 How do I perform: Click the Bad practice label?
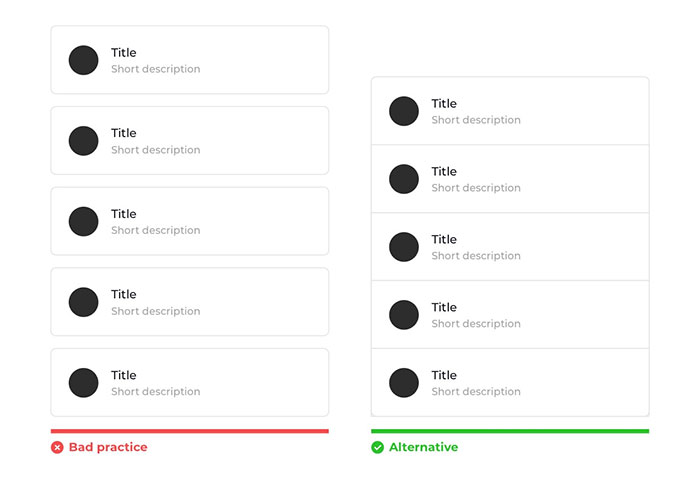click(108, 447)
